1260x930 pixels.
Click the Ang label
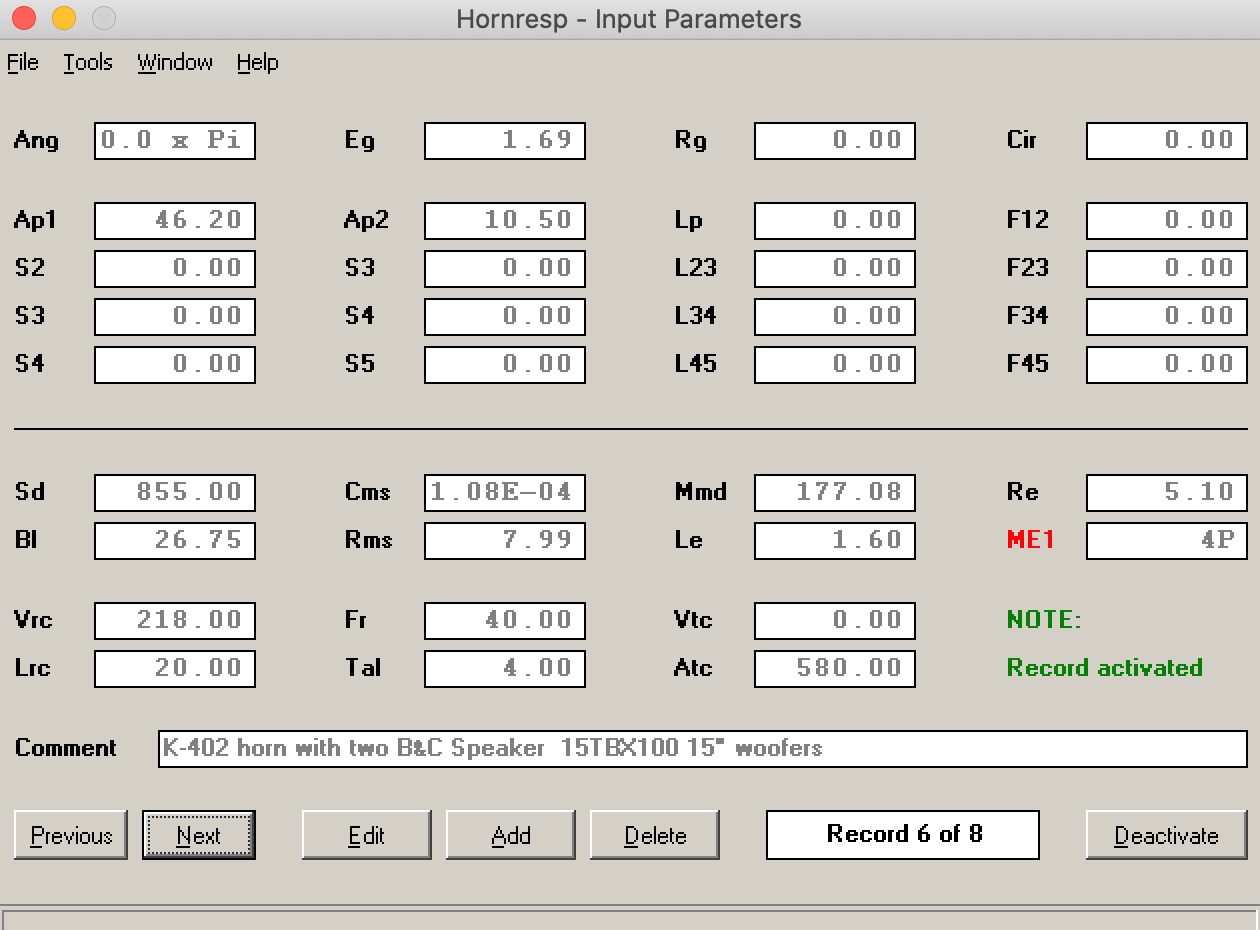coord(36,141)
